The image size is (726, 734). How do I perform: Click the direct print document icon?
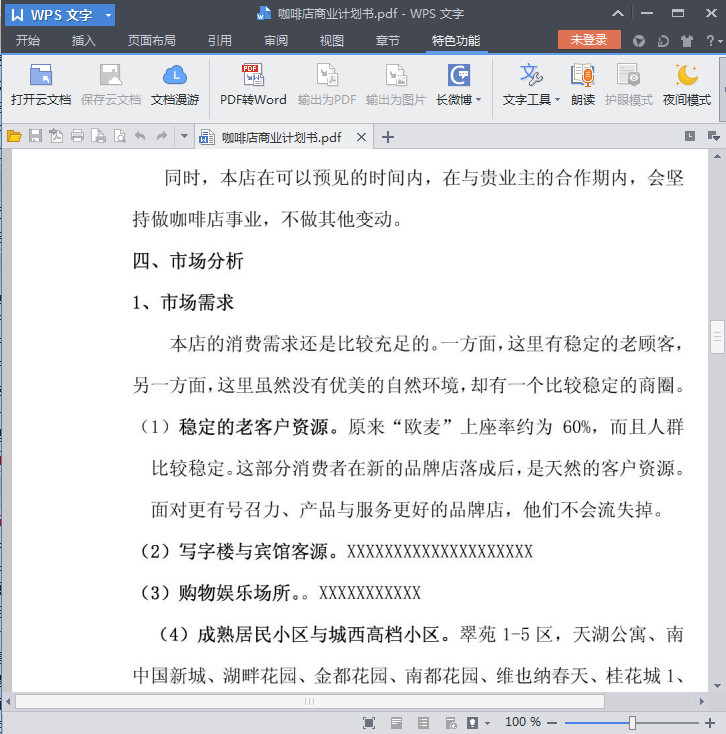pyautogui.click(x=98, y=136)
